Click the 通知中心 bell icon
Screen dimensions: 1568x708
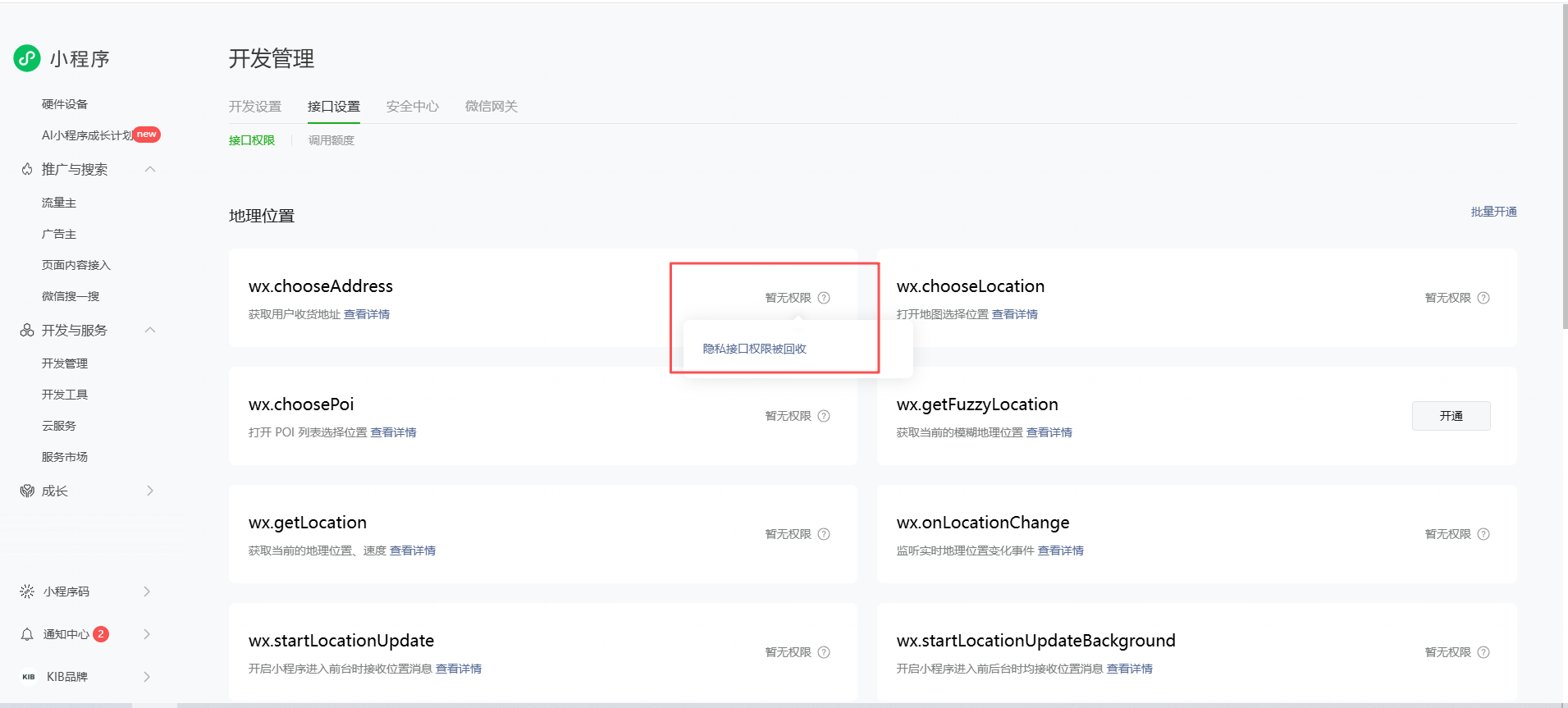(27, 634)
